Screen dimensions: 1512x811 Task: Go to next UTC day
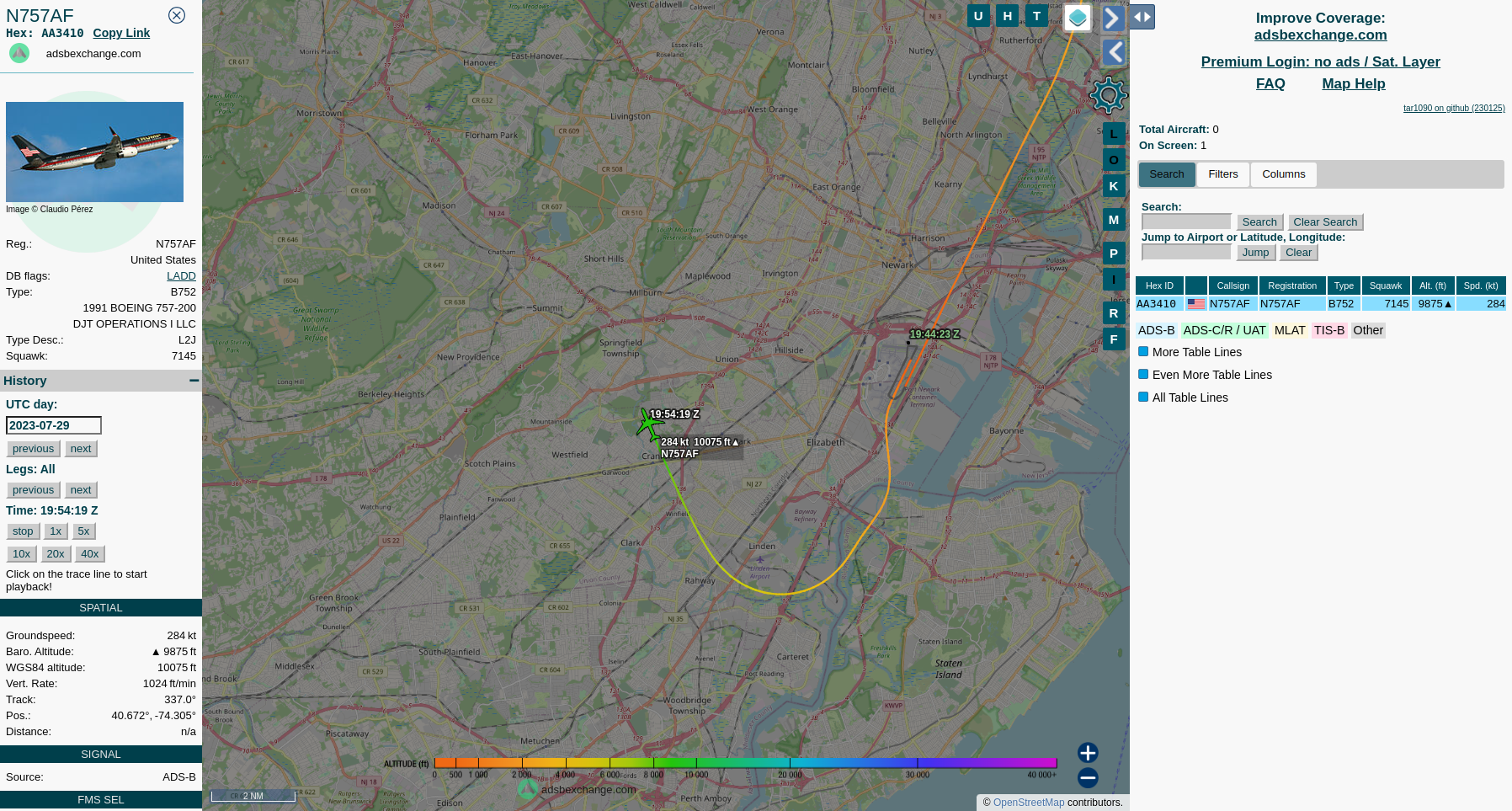[x=81, y=449]
